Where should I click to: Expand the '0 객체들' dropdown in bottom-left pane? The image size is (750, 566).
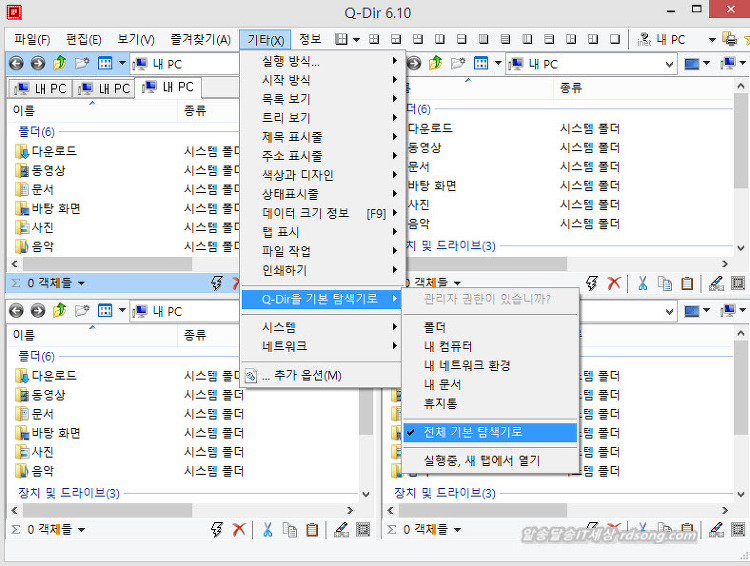55,530
